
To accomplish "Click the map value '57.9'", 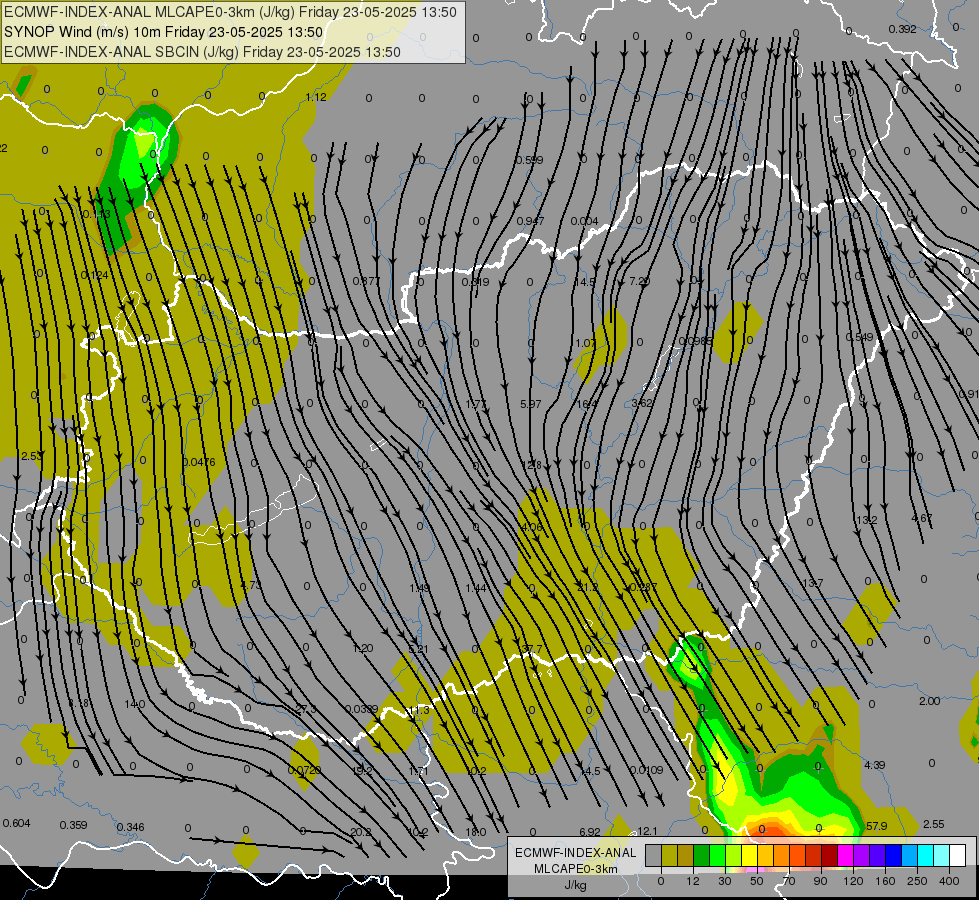I will pyautogui.click(x=877, y=826).
